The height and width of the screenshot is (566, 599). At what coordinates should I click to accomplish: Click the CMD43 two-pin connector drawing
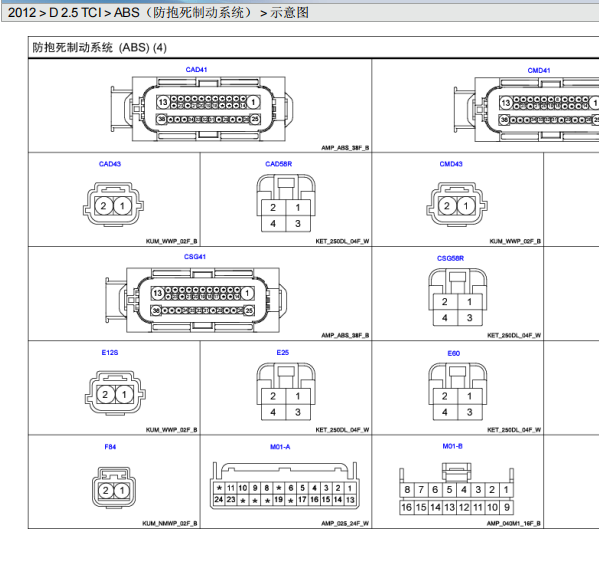pos(457,204)
